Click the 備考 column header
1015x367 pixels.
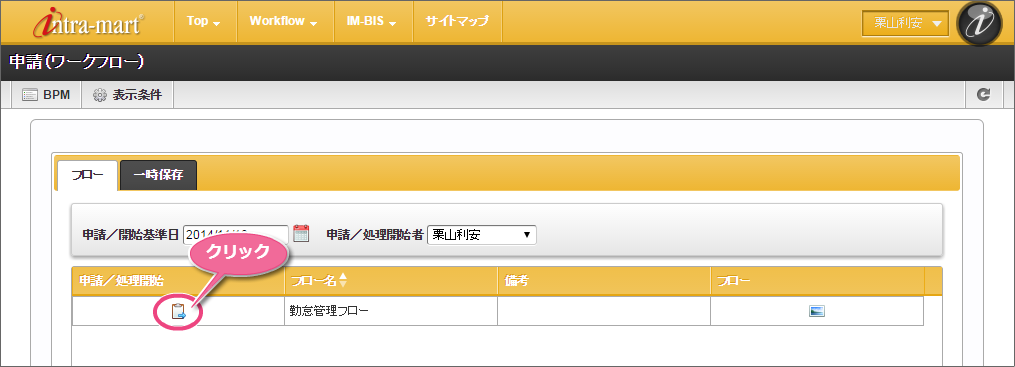(x=604, y=281)
